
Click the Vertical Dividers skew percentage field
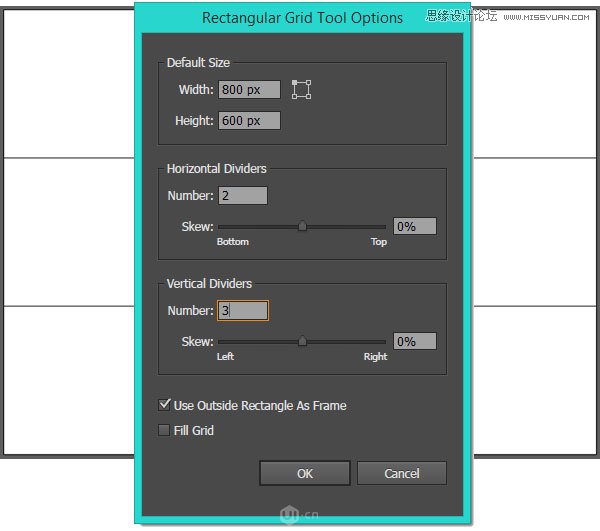point(414,341)
